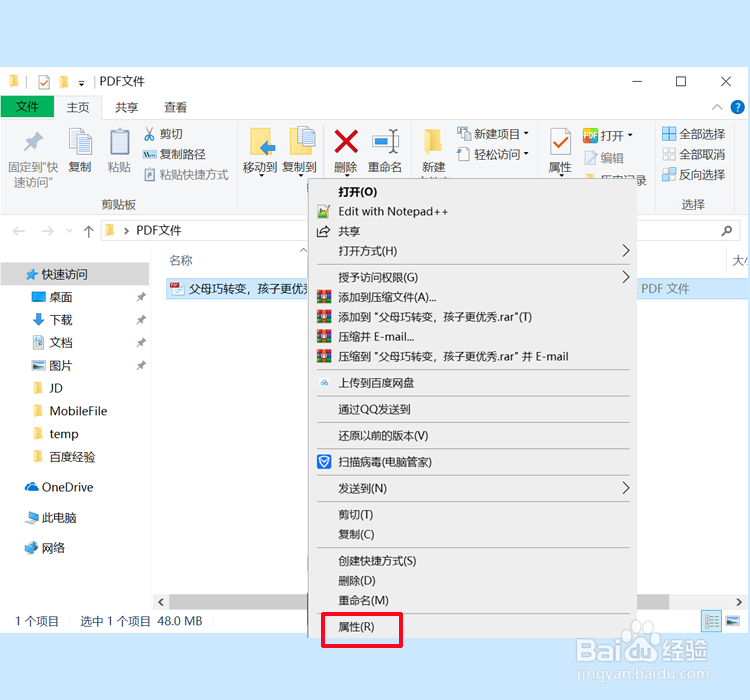
Task: Click the horizontal scrollbar left arrow
Action: (x=161, y=602)
